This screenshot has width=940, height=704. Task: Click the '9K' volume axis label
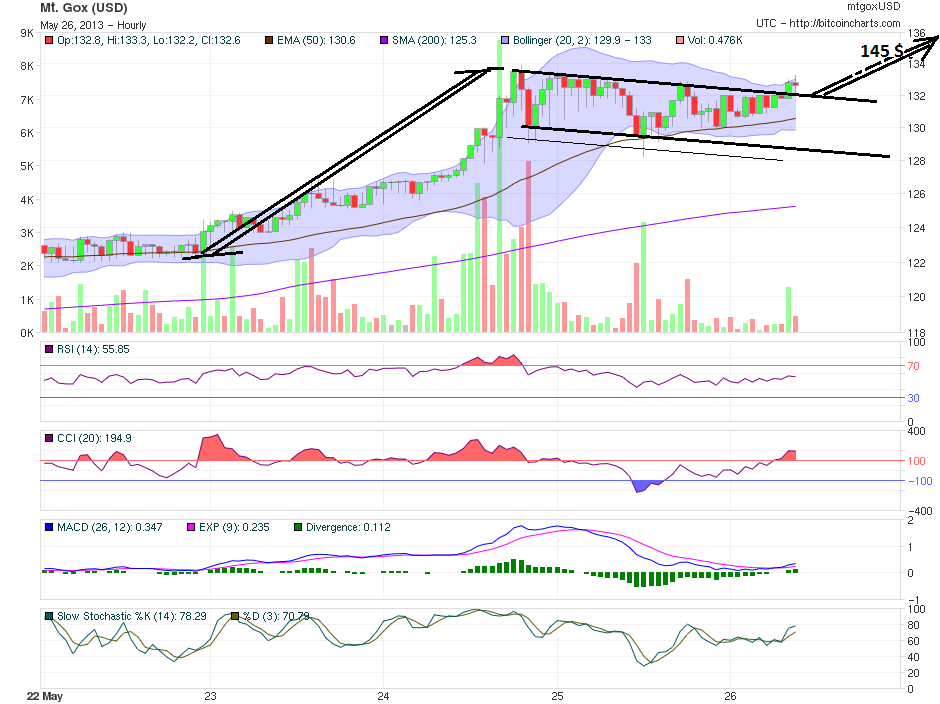27,33
